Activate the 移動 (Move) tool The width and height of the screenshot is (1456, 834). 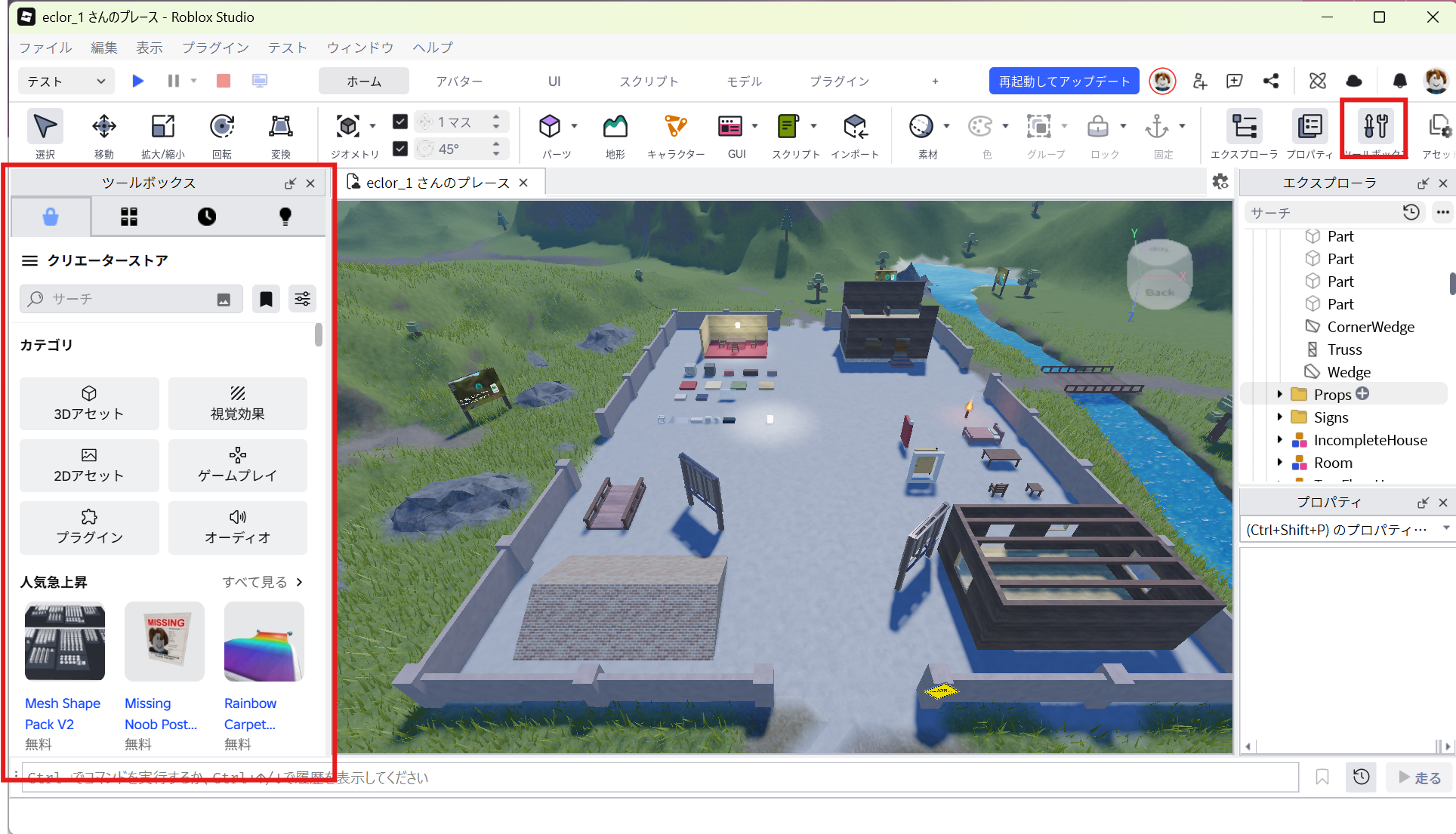tap(104, 134)
